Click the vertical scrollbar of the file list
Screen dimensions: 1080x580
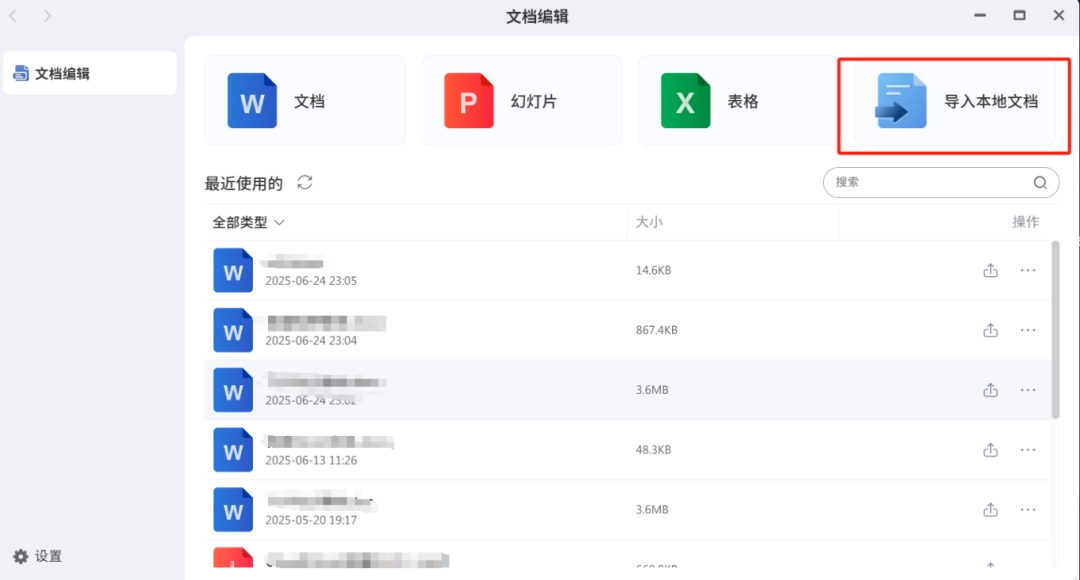point(1056,330)
